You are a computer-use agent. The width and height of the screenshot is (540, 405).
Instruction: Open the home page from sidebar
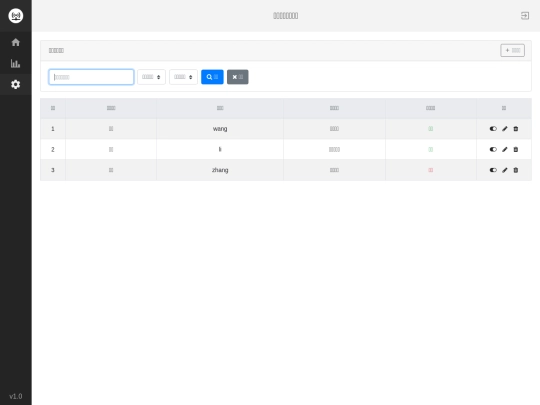point(15,42)
